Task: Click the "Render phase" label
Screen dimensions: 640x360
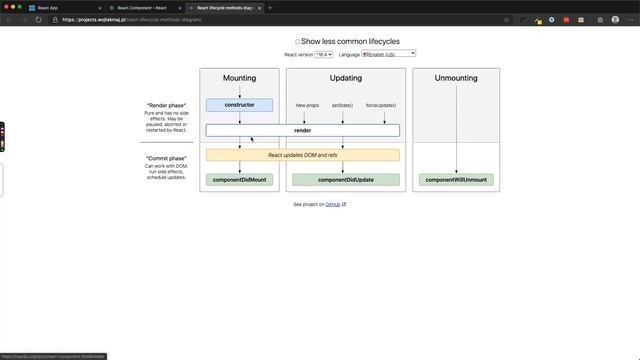Action: coord(167,105)
